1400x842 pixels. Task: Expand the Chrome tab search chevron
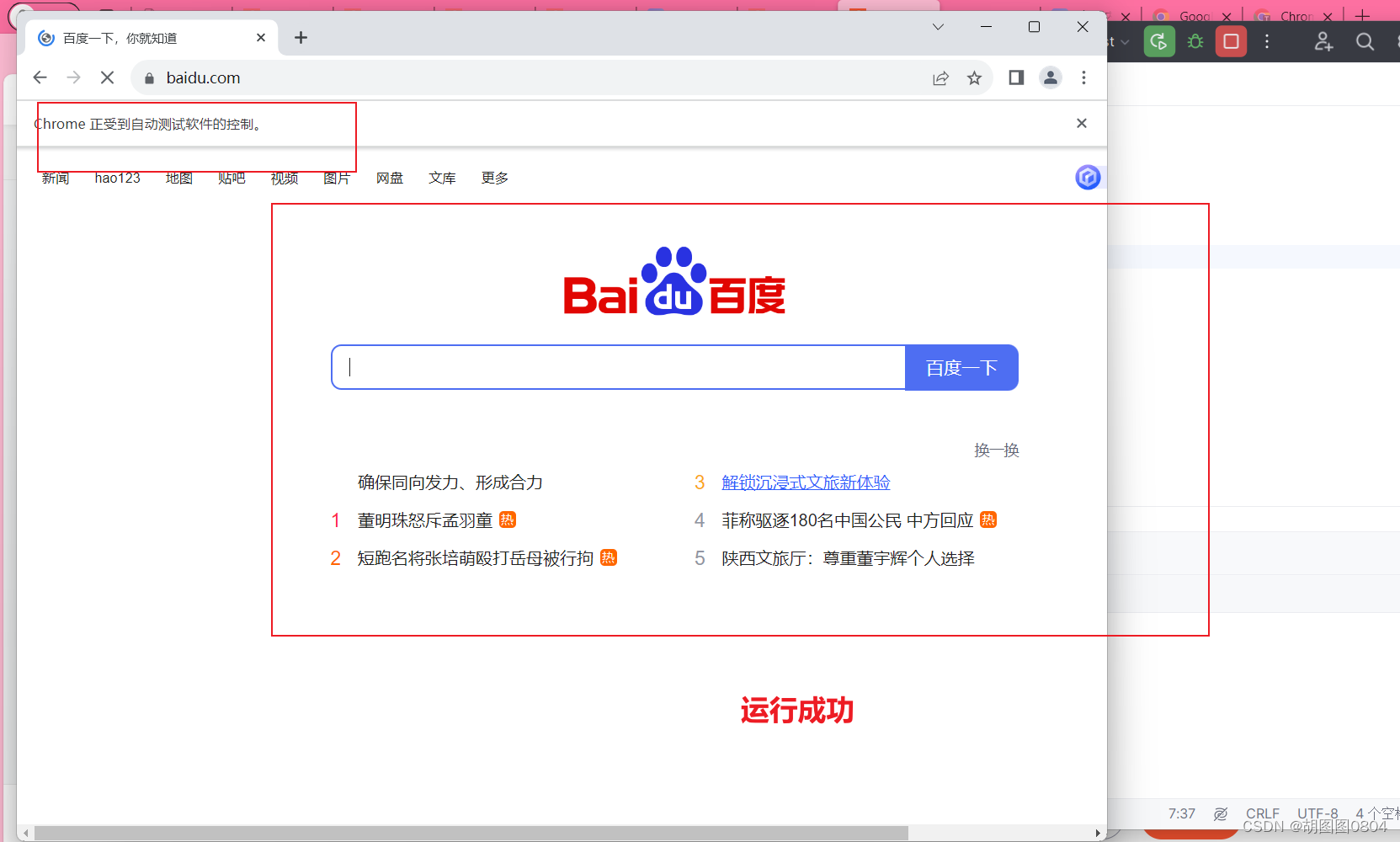coord(938,27)
